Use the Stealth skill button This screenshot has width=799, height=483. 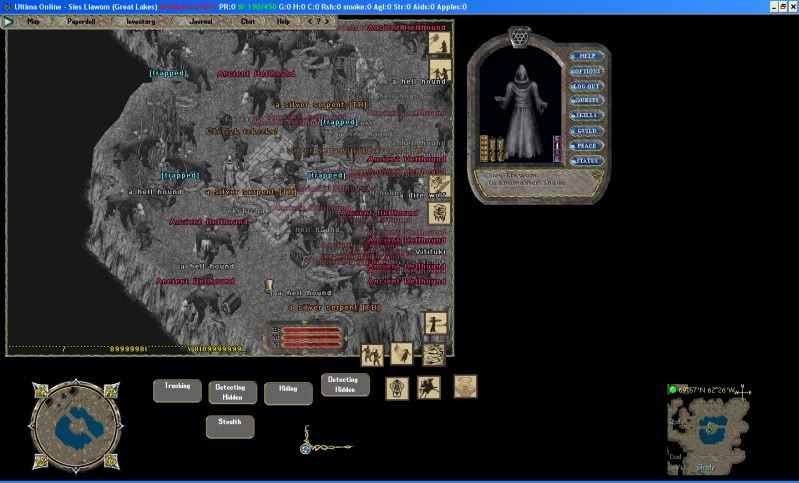point(230,426)
